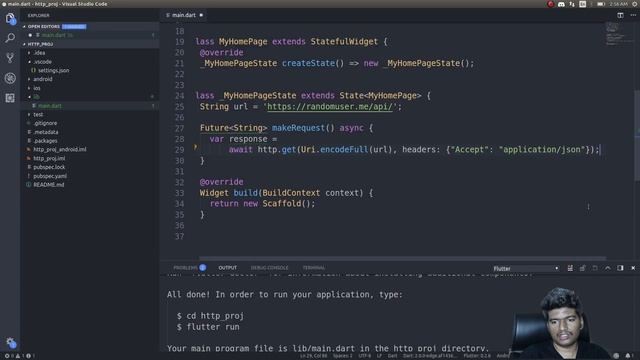Switch to the Problems tab
Image resolution: width=640 pixels, height=360 pixels.
[x=189, y=268]
